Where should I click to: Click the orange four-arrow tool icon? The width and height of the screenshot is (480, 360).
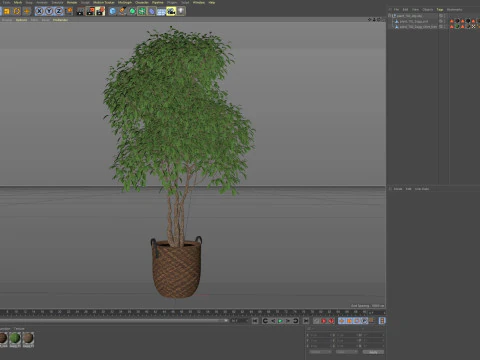click(x=27, y=11)
